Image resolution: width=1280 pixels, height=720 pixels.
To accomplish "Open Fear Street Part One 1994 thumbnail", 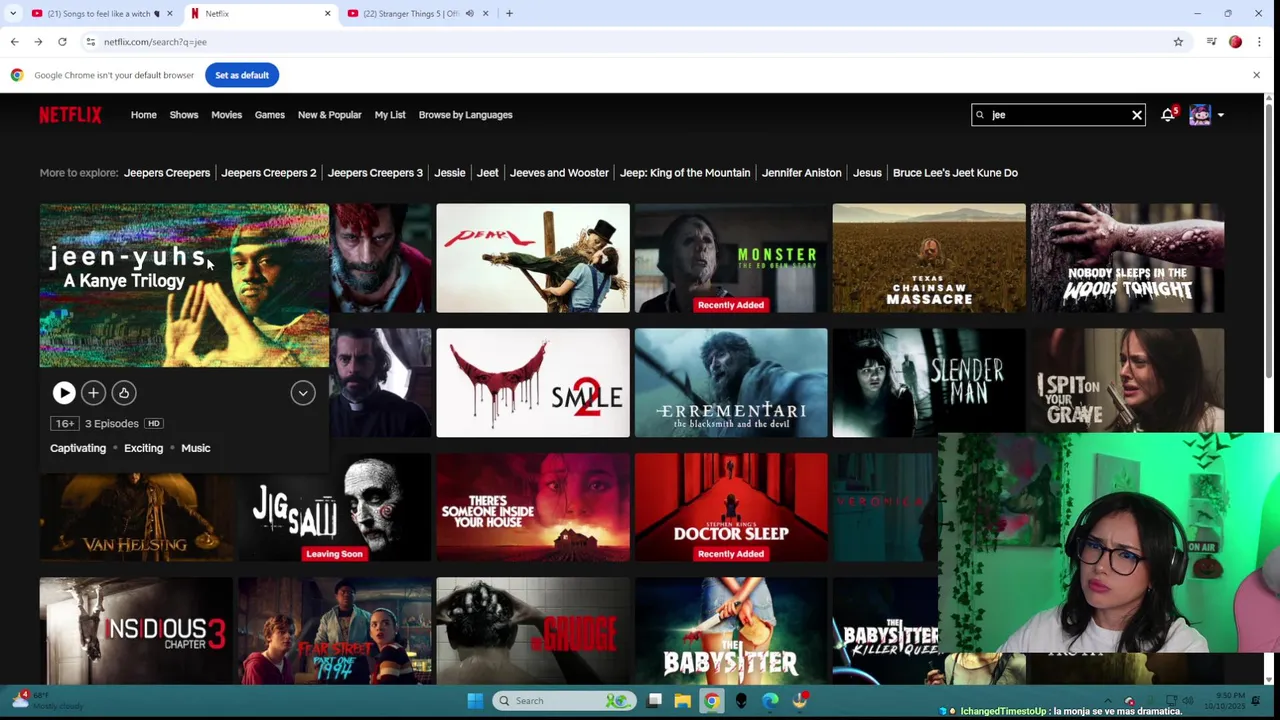I will pos(335,631).
